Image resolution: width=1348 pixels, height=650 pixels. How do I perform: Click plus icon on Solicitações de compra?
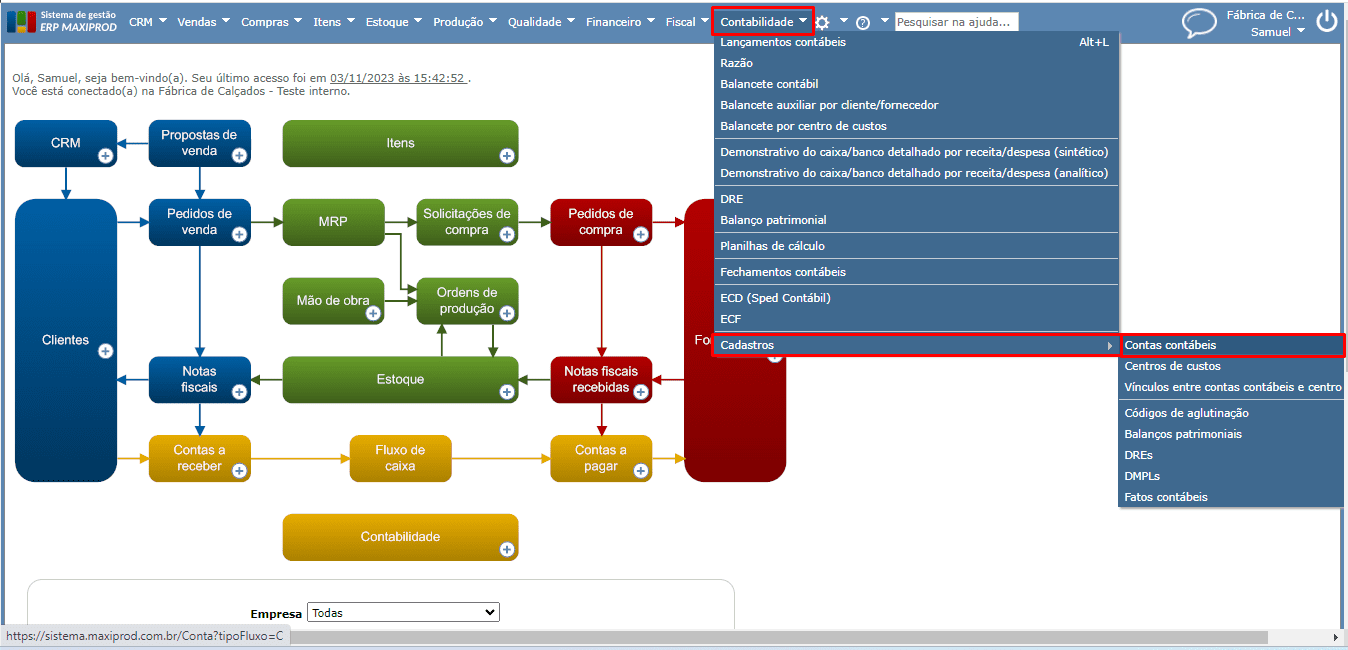point(507,234)
